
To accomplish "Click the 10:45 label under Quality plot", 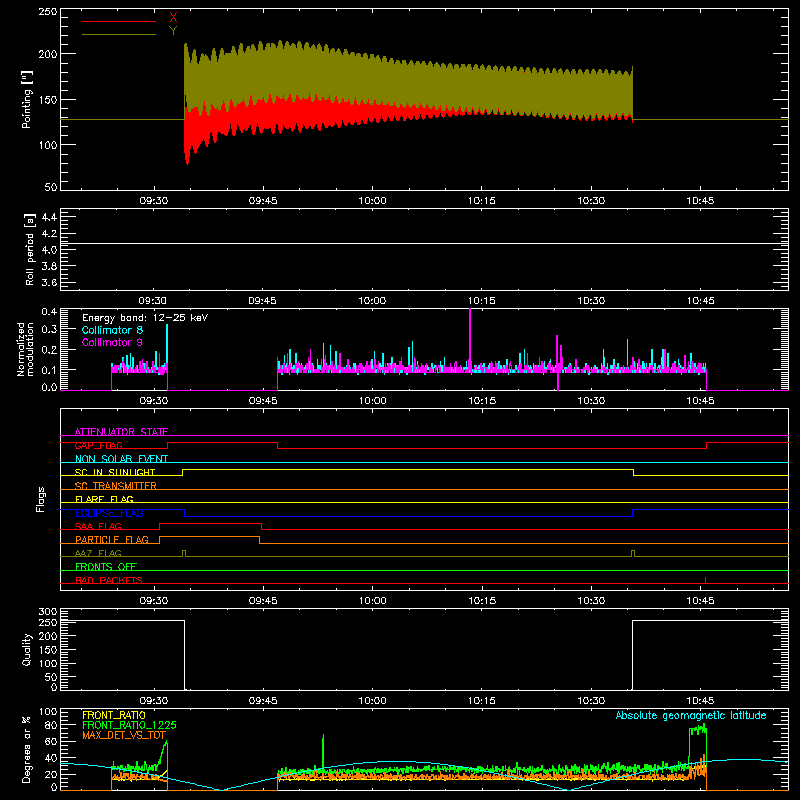I will (x=700, y=701).
